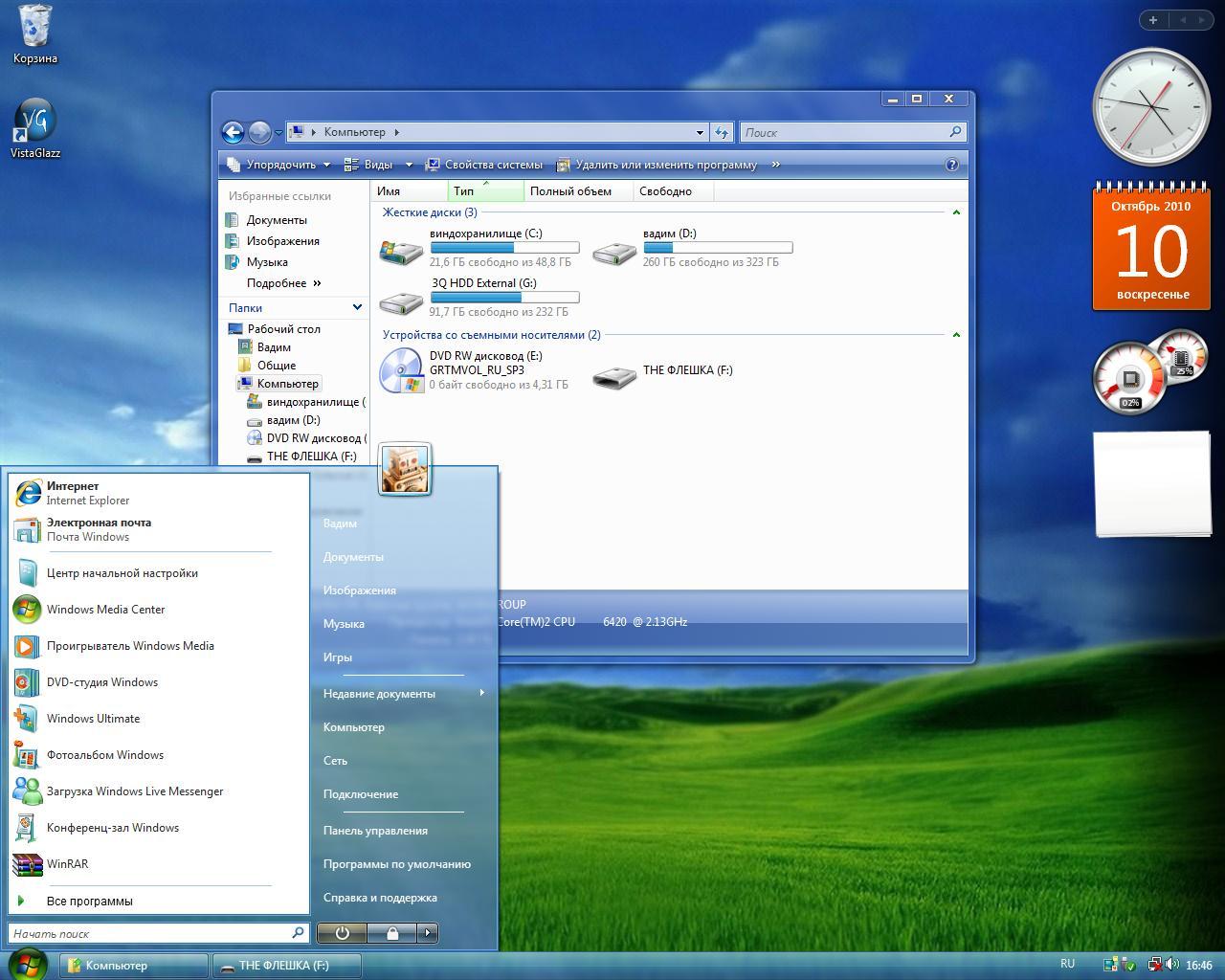Image resolution: width=1225 pixels, height=980 pixels.
Task: Collapse the Жесткие диски group
Action: pyautogui.click(x=955, y=212)
